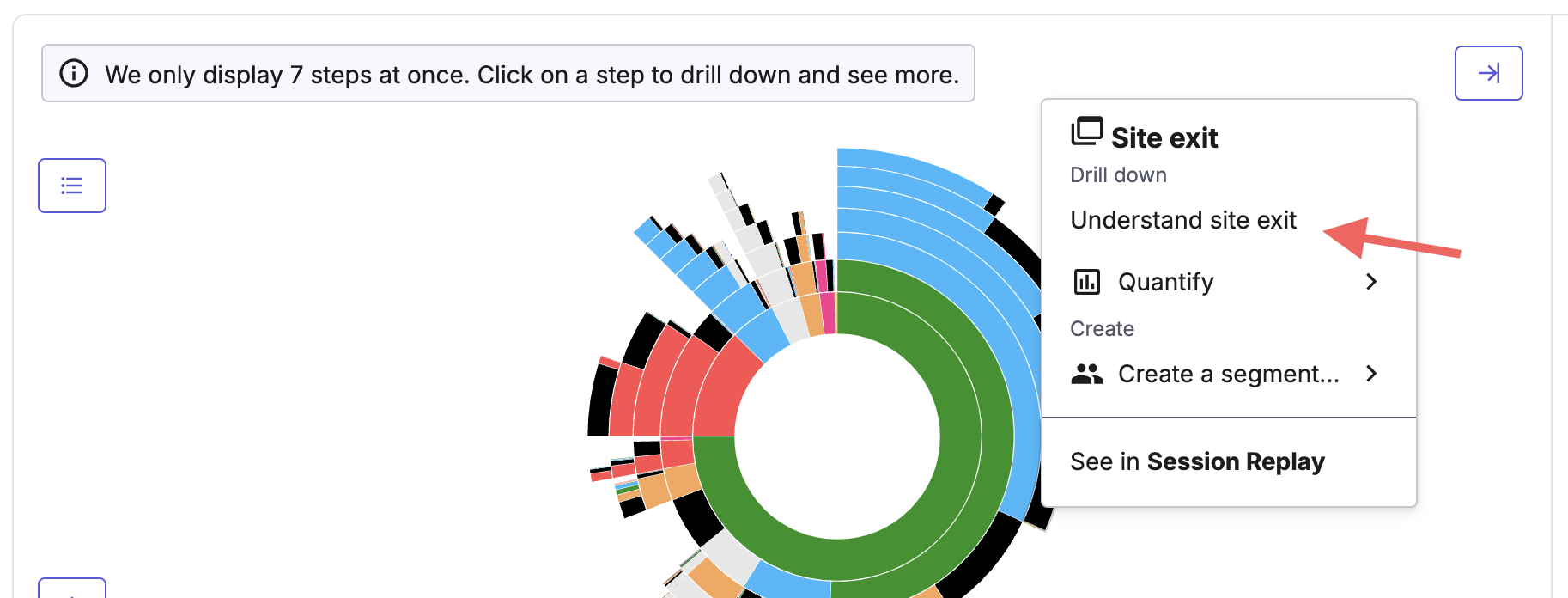The image size is (1568, 598).
Task: Open the Quantify menu item
Action: coord(1229,282)
